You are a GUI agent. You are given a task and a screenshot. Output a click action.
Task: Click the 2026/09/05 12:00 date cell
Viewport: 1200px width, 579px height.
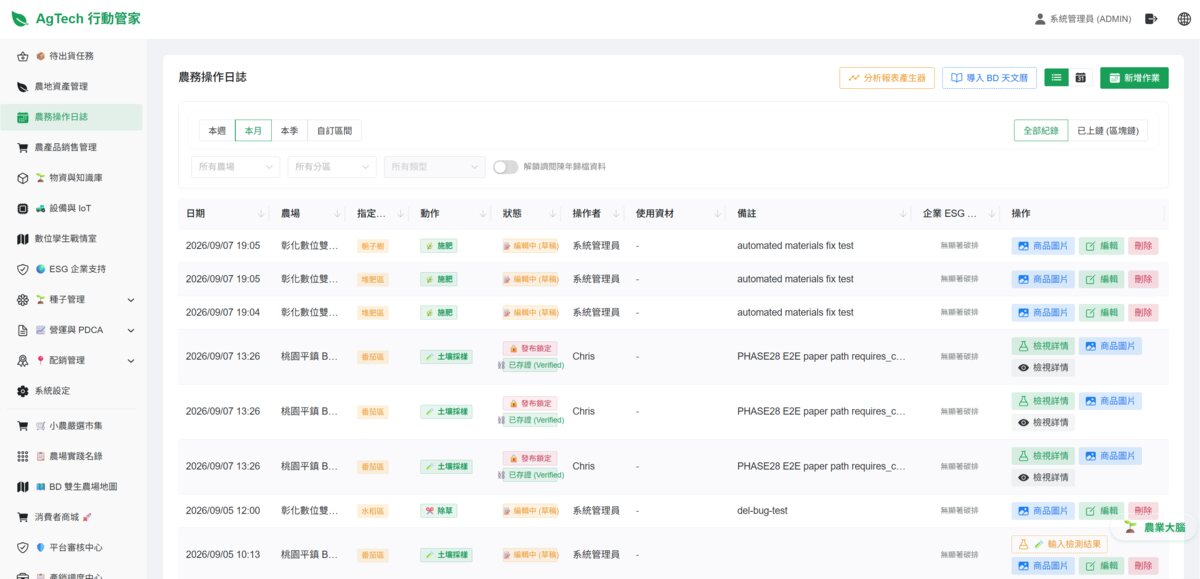[x=223, y=511]
